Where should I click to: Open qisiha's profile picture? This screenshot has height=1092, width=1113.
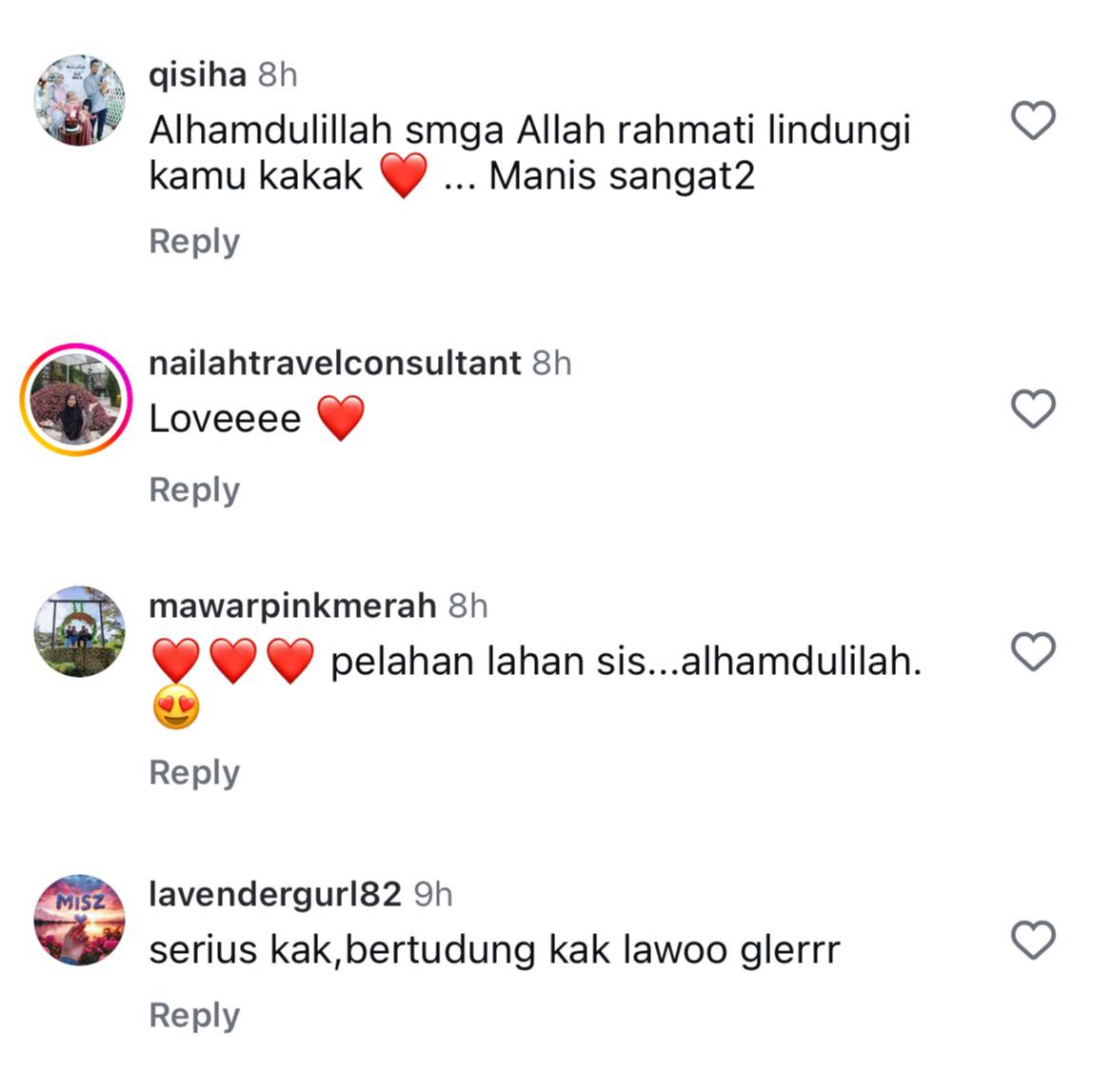point(80,100)
